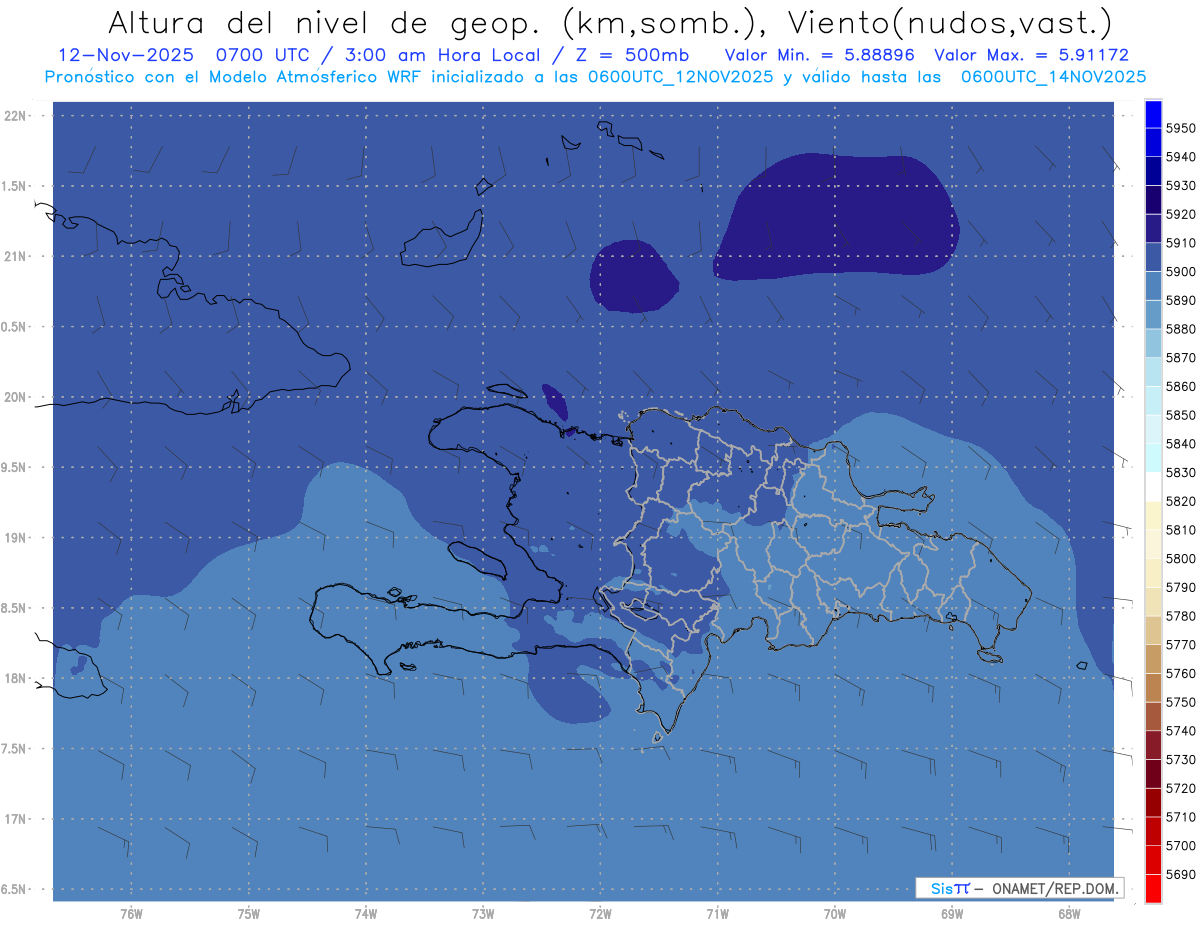Click the "22N" latitude label
This screenshot has height=927, width=1200.
pyautogui.click(x=15, y=116)
